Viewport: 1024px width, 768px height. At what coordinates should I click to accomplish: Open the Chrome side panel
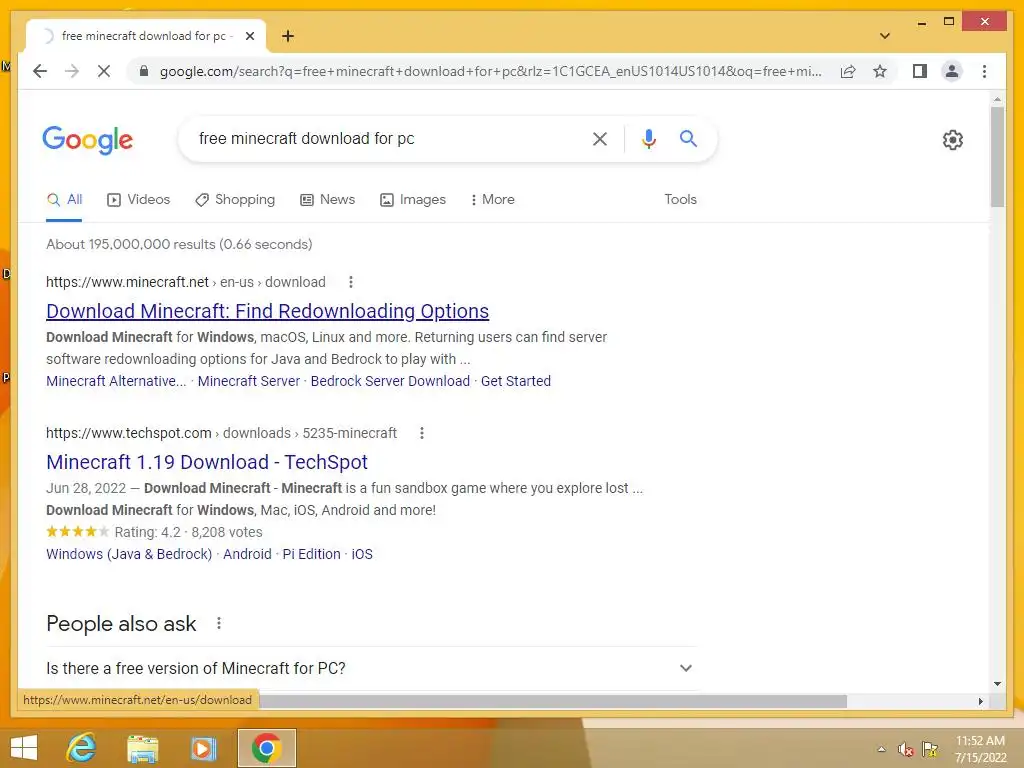(x=920, y=71)
